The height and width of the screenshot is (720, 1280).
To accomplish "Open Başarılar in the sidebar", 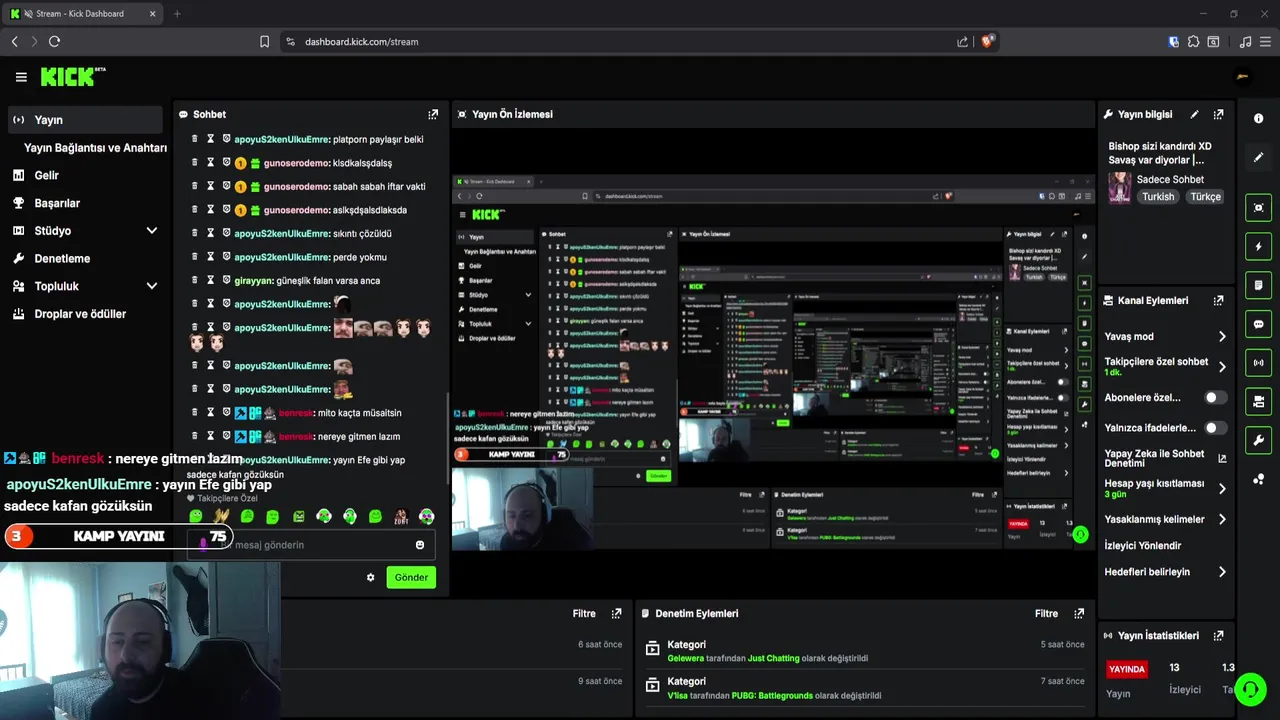I will point(57,203).
